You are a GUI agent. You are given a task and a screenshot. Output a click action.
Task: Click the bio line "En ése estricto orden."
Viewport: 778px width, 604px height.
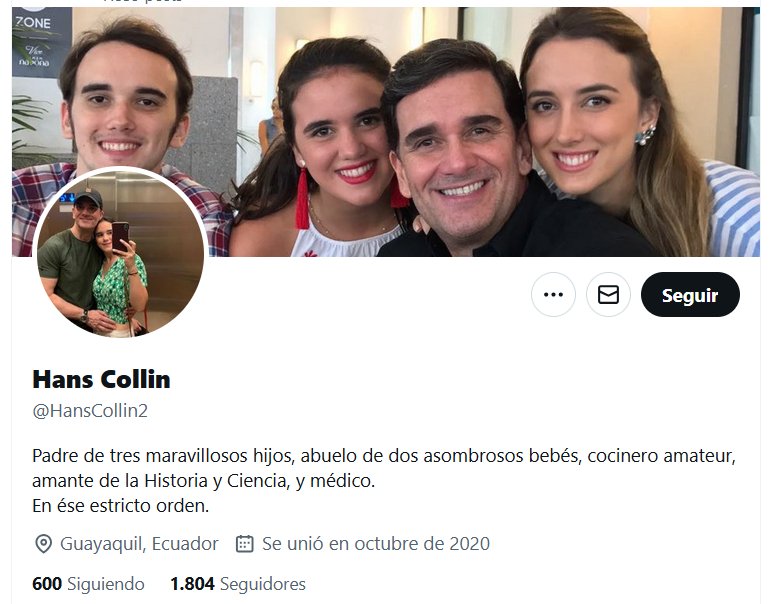[x=120, y=506]
